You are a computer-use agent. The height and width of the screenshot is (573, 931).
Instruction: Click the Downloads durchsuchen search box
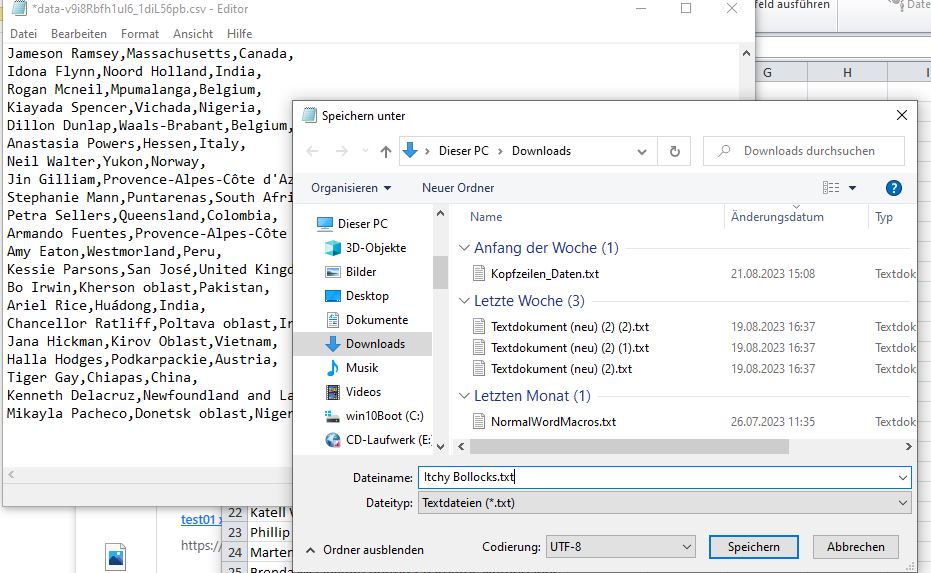tap(804, 151)
